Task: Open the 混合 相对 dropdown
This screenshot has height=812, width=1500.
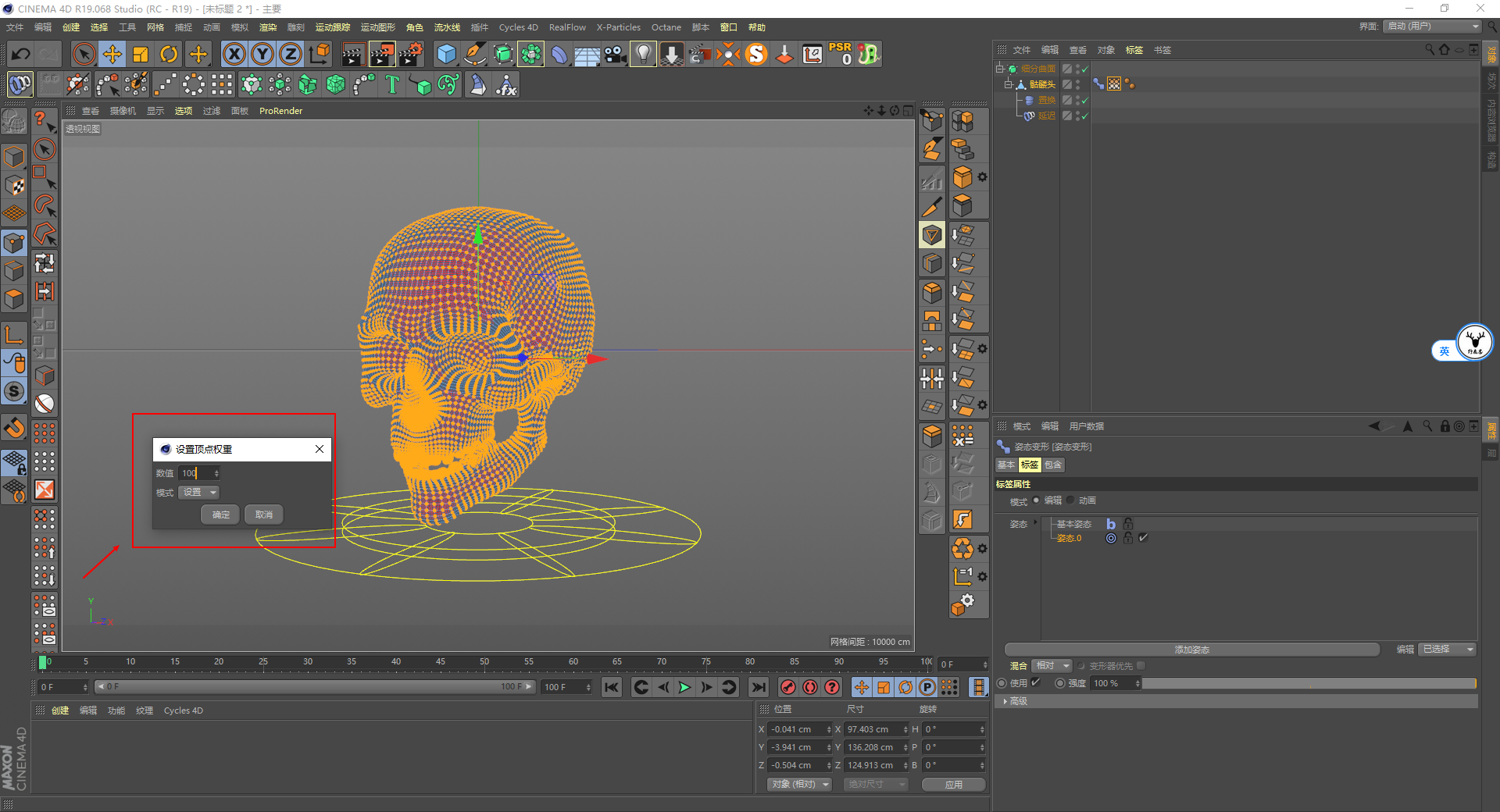Action: [x=1052, y=666]
